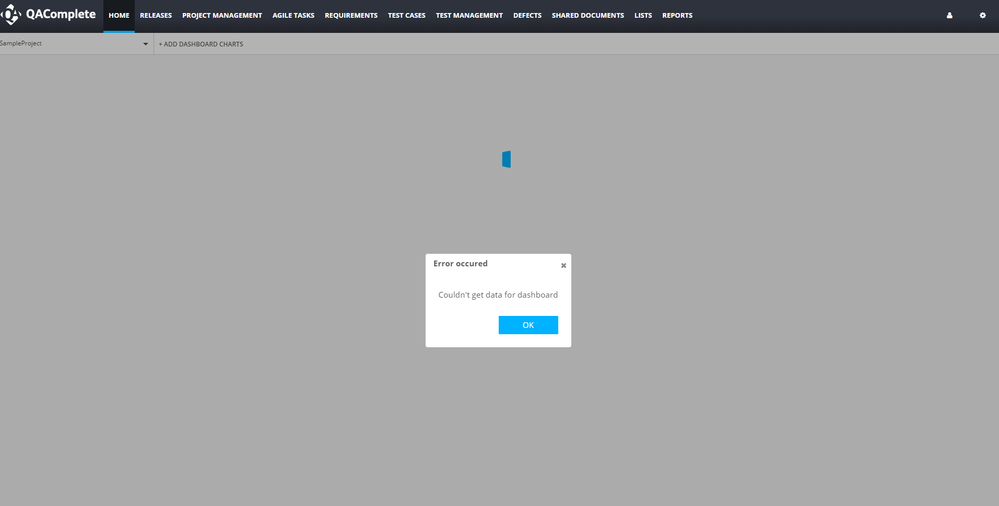The height and width of the screenshot is (506, 999).
Task: Open the Releases menu
Action: 155,15
